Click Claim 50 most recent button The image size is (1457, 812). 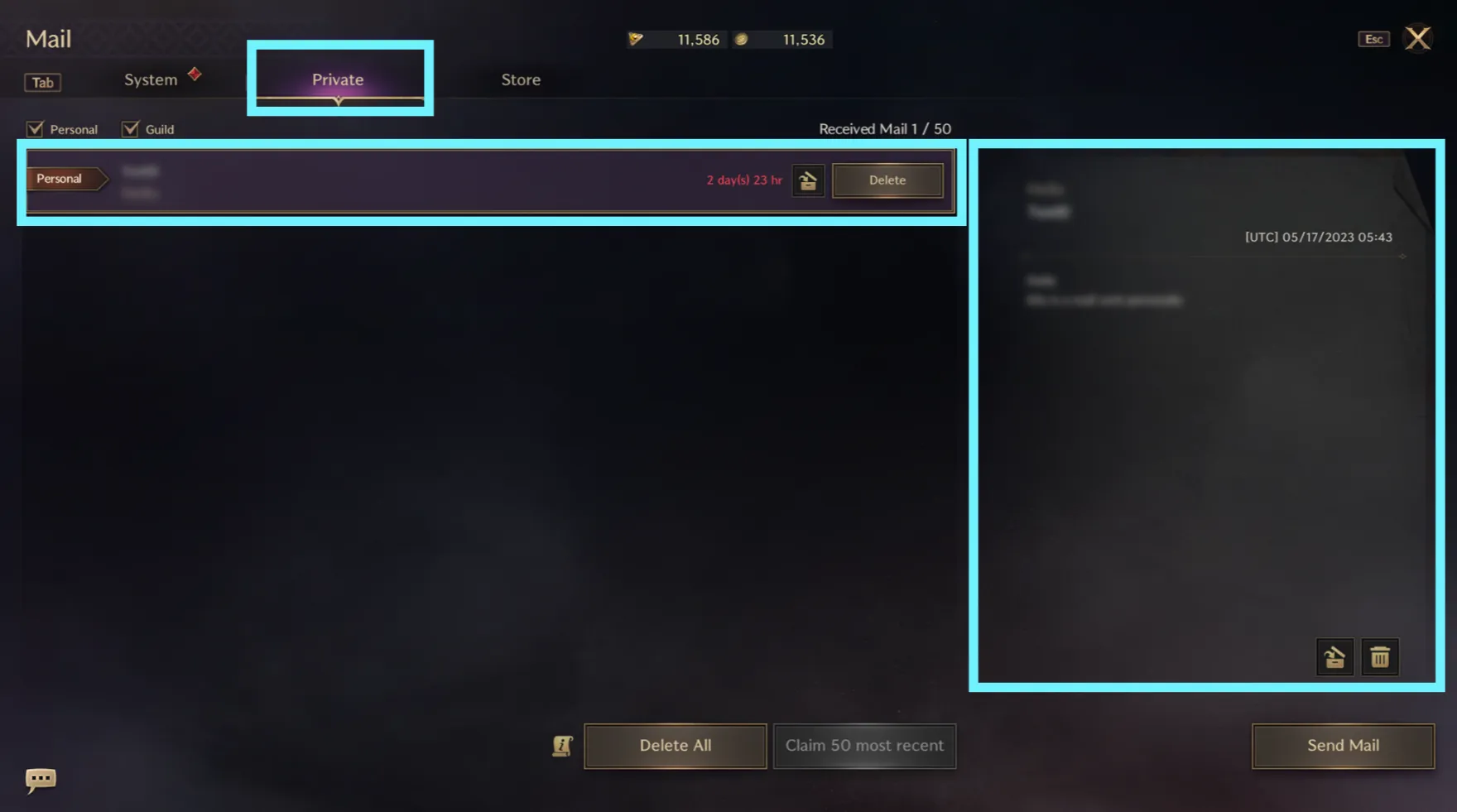tap(864, 746)
